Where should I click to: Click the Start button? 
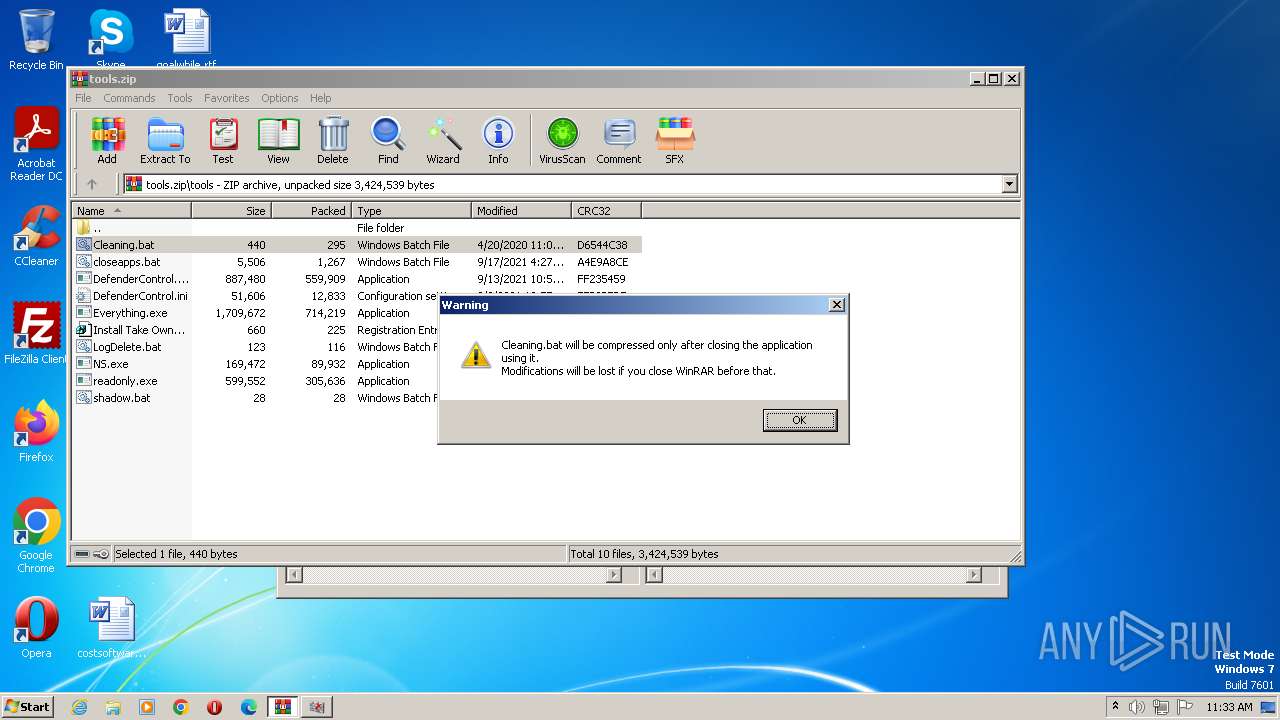click(x=27, y=707)
